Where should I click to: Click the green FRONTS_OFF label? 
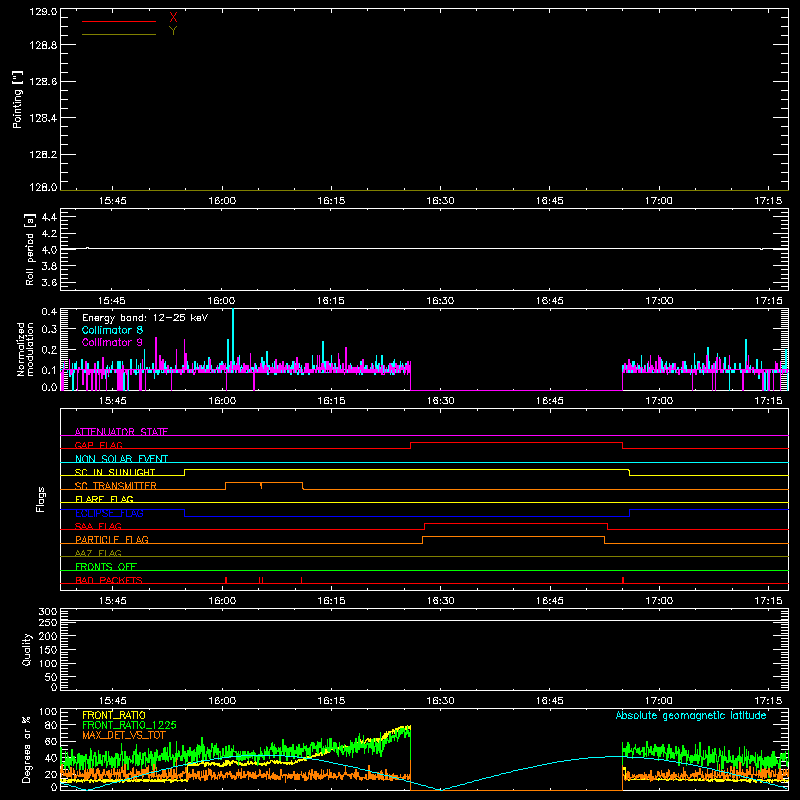pyautogui.click(x=106, y=566)
